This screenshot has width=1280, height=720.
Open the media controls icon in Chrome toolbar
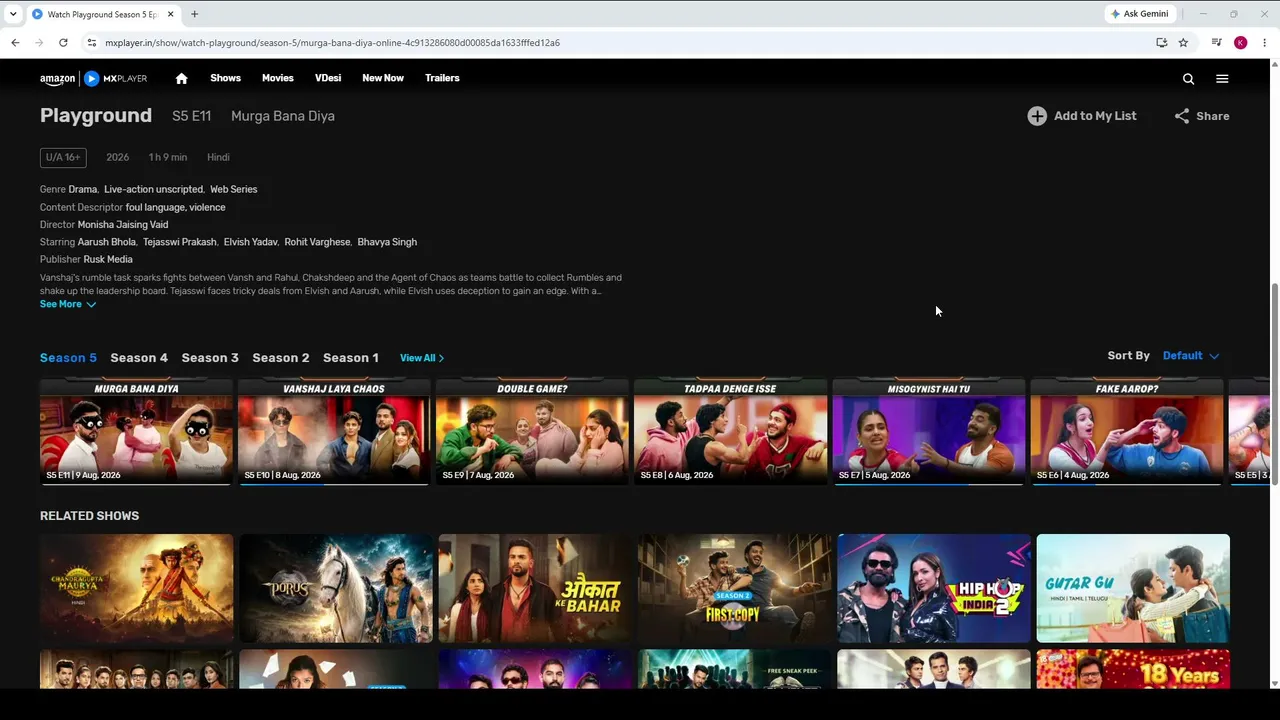tap(1216, 43)
